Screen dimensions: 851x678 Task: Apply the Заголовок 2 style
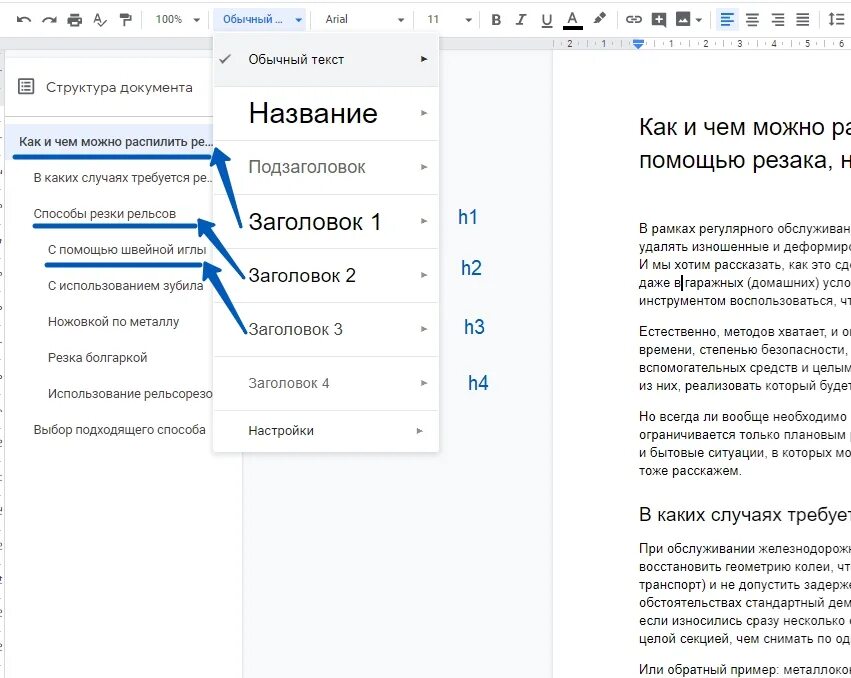pyautogui.click(x=326, y=275)
